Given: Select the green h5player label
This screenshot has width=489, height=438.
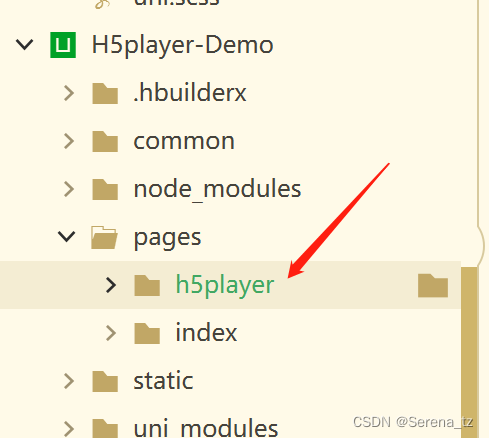Looking at the screenshot, I should (x=225, y=286).
